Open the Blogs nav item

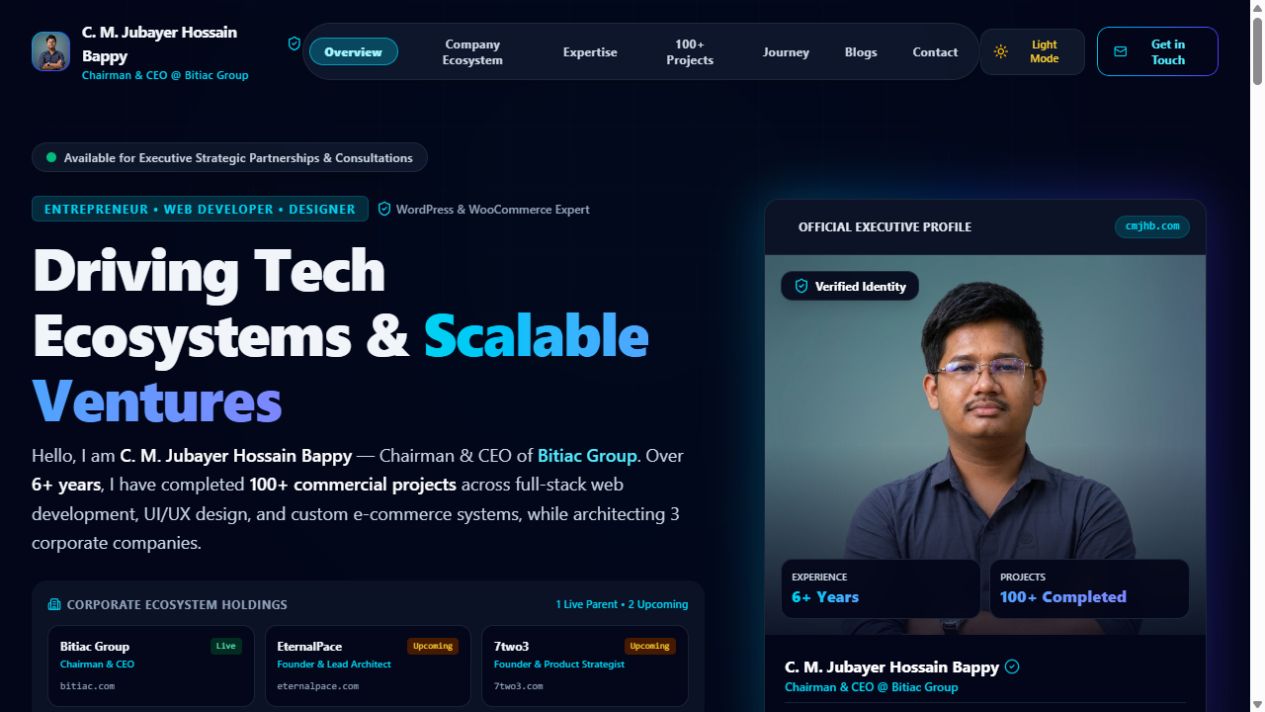pos(861,52)
